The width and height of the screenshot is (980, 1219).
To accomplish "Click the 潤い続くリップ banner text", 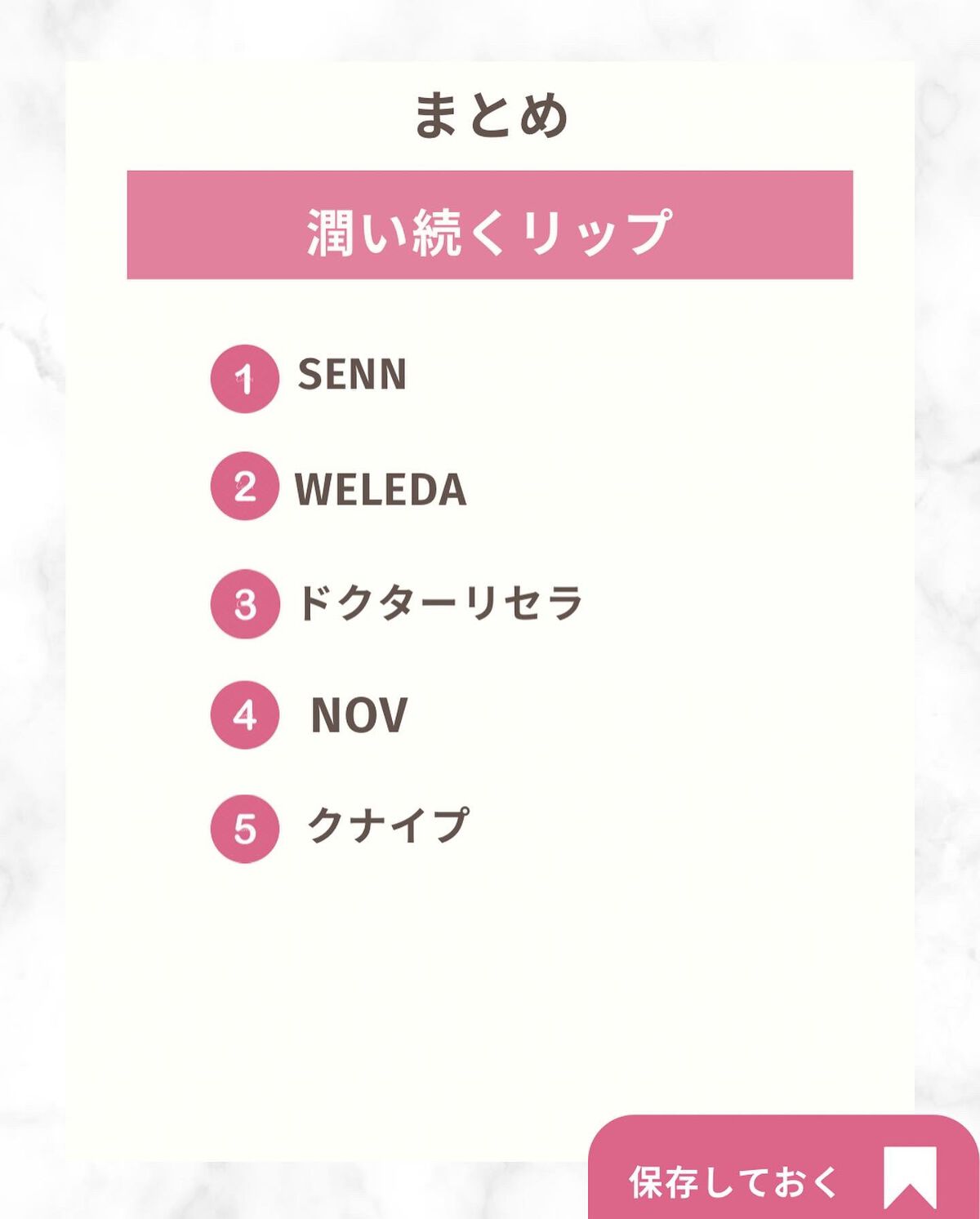I will pyautogui.click(x=490, y=232).
